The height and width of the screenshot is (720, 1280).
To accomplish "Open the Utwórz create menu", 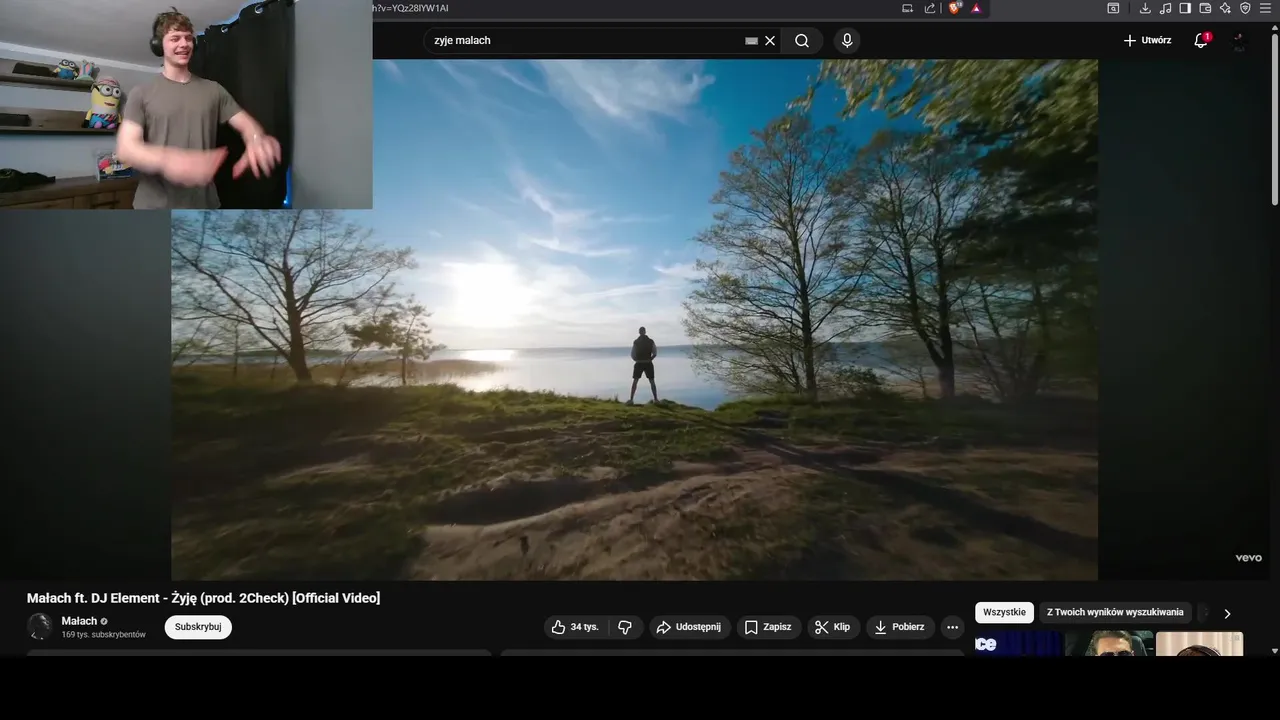I will point(1147,41).
